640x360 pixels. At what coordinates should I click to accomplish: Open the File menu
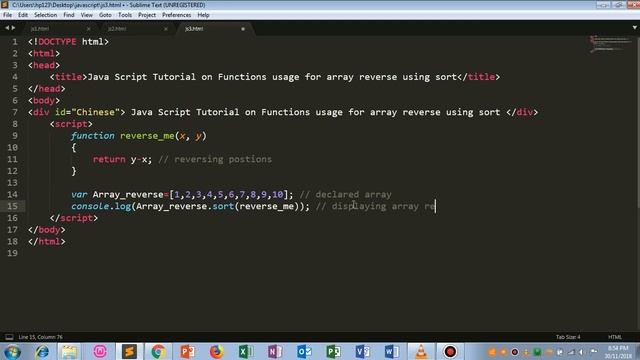click(x=7, y=15)
